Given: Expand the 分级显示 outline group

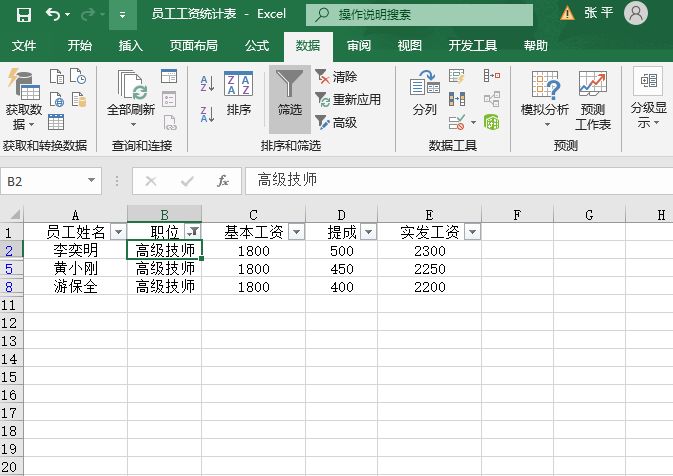Looking at the screenshot, I should [x=648, y=98].
